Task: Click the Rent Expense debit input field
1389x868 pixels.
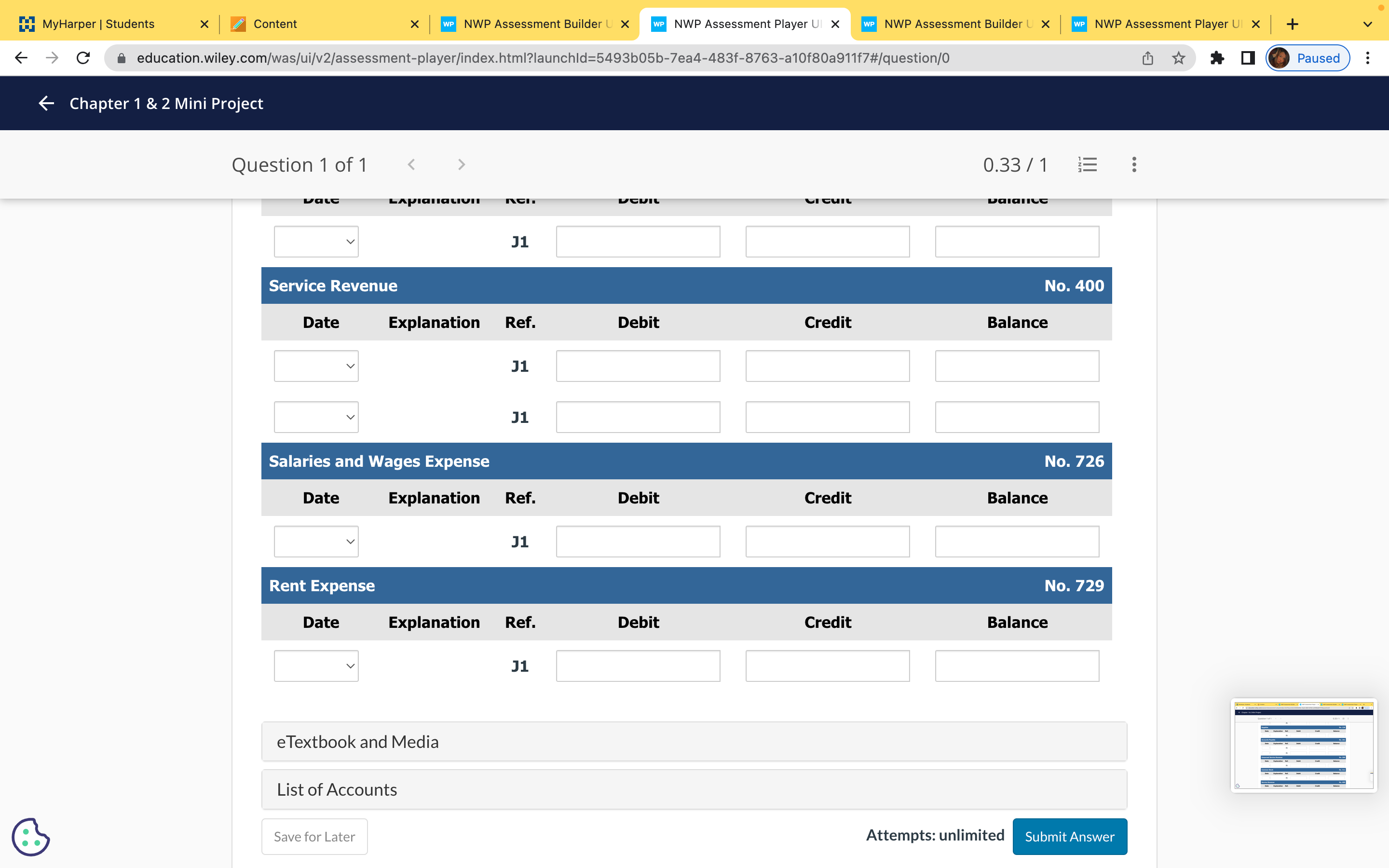Action: [x=638, y=666]
